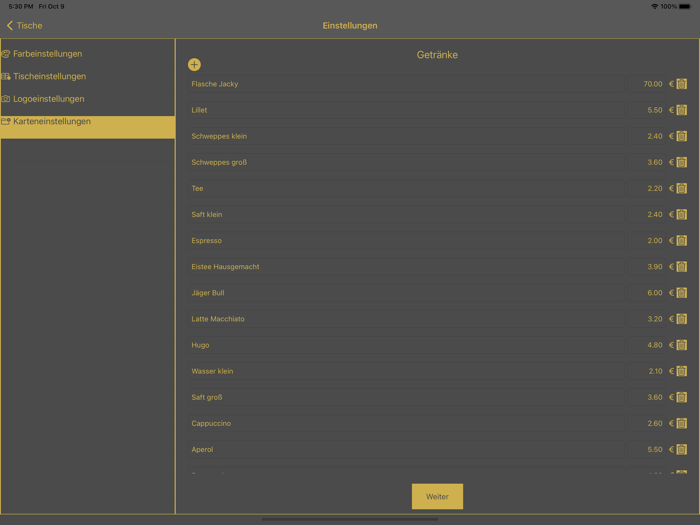Open Farbeinstellungen settings
Image resolution: width=700 pixels, height=525 pixels.
pyautogui.click(x=88, y=54)
